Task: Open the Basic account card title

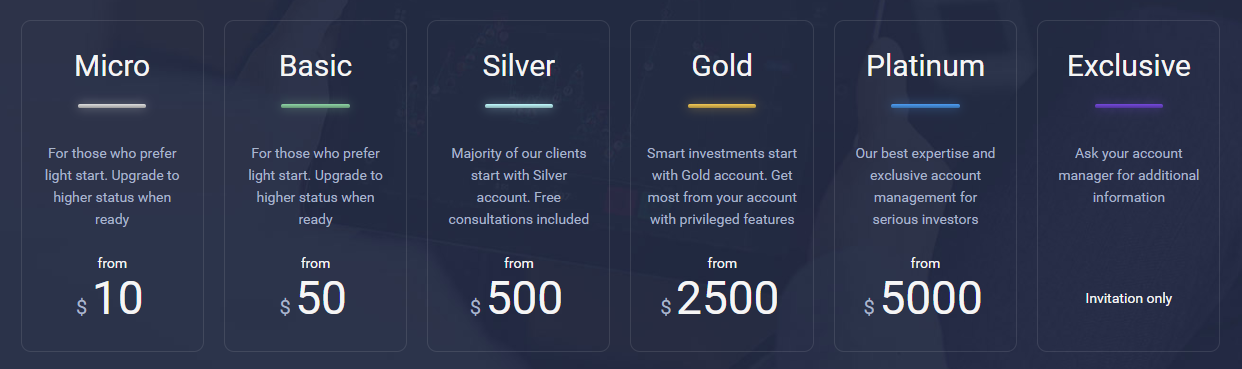Action: 315,66
